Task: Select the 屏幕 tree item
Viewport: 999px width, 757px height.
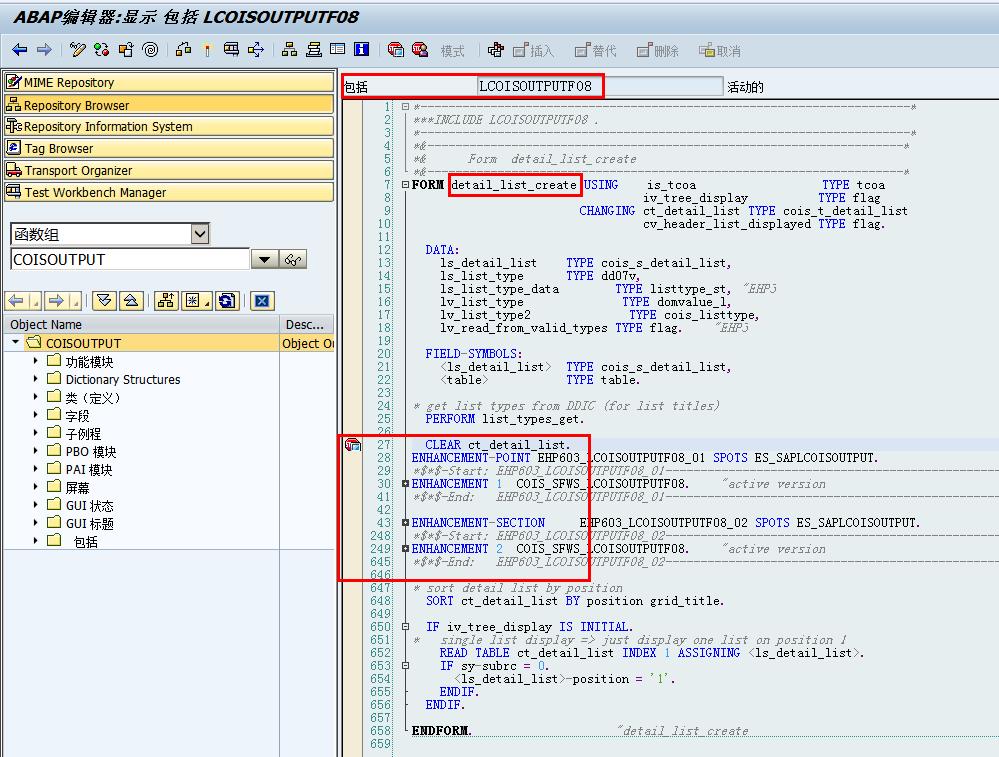Action: (77, 487)
